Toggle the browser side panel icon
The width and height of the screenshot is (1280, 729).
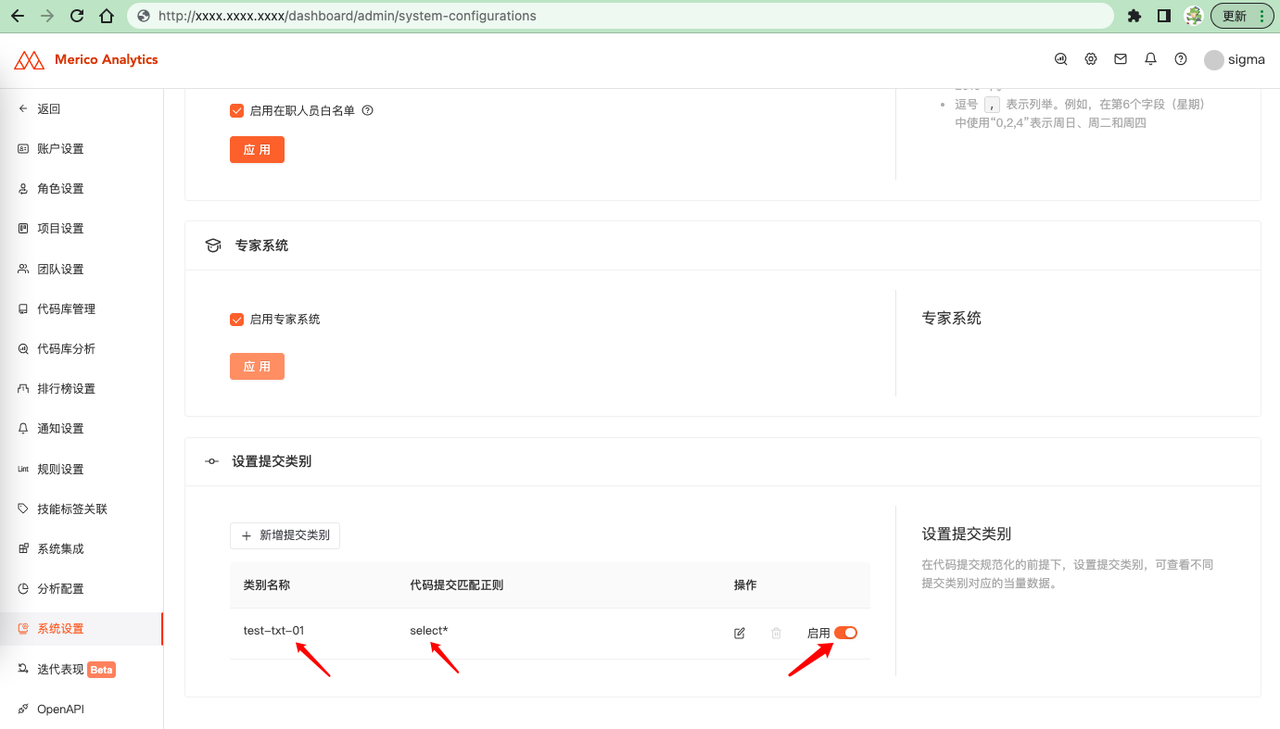(x=1164, y=16)
